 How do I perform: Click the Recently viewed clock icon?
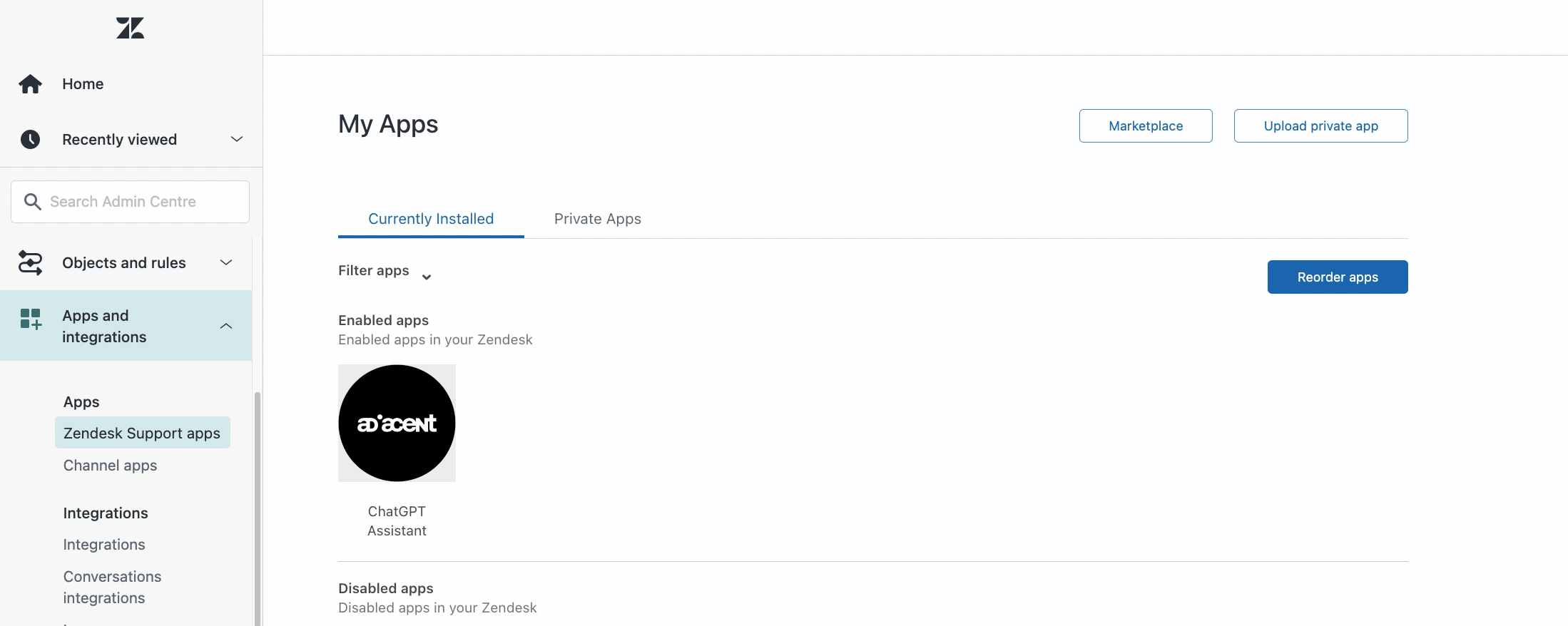30,139
